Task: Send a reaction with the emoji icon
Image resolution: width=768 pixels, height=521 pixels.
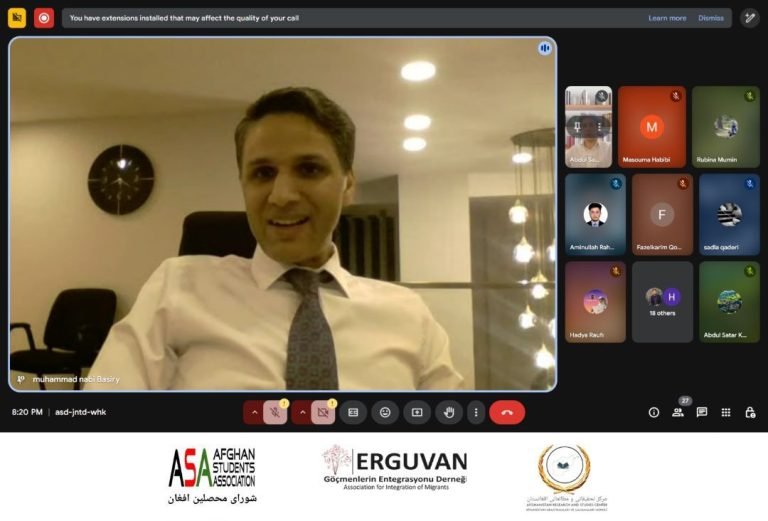Action: pyautogui.click(x=385, y=412)
